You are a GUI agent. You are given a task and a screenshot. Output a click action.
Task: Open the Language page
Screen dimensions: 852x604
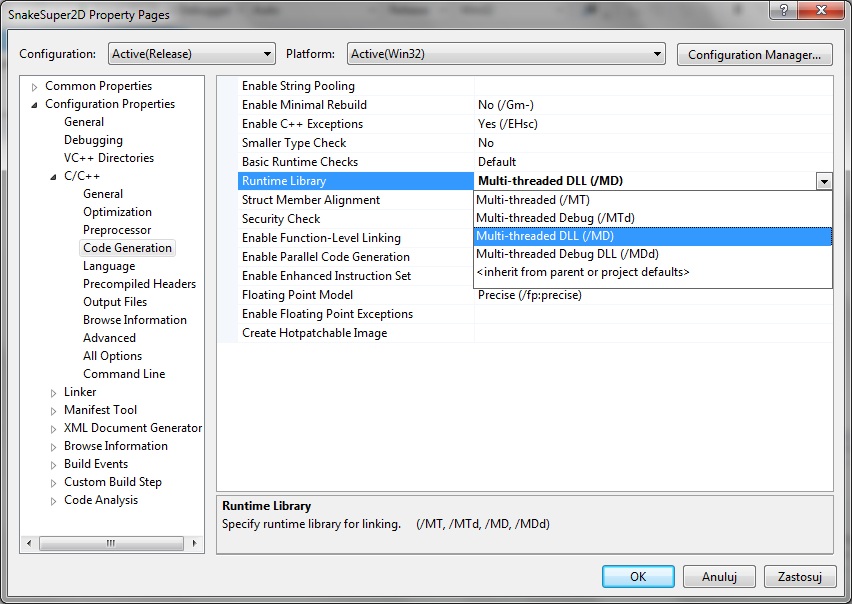pos(109,266)
